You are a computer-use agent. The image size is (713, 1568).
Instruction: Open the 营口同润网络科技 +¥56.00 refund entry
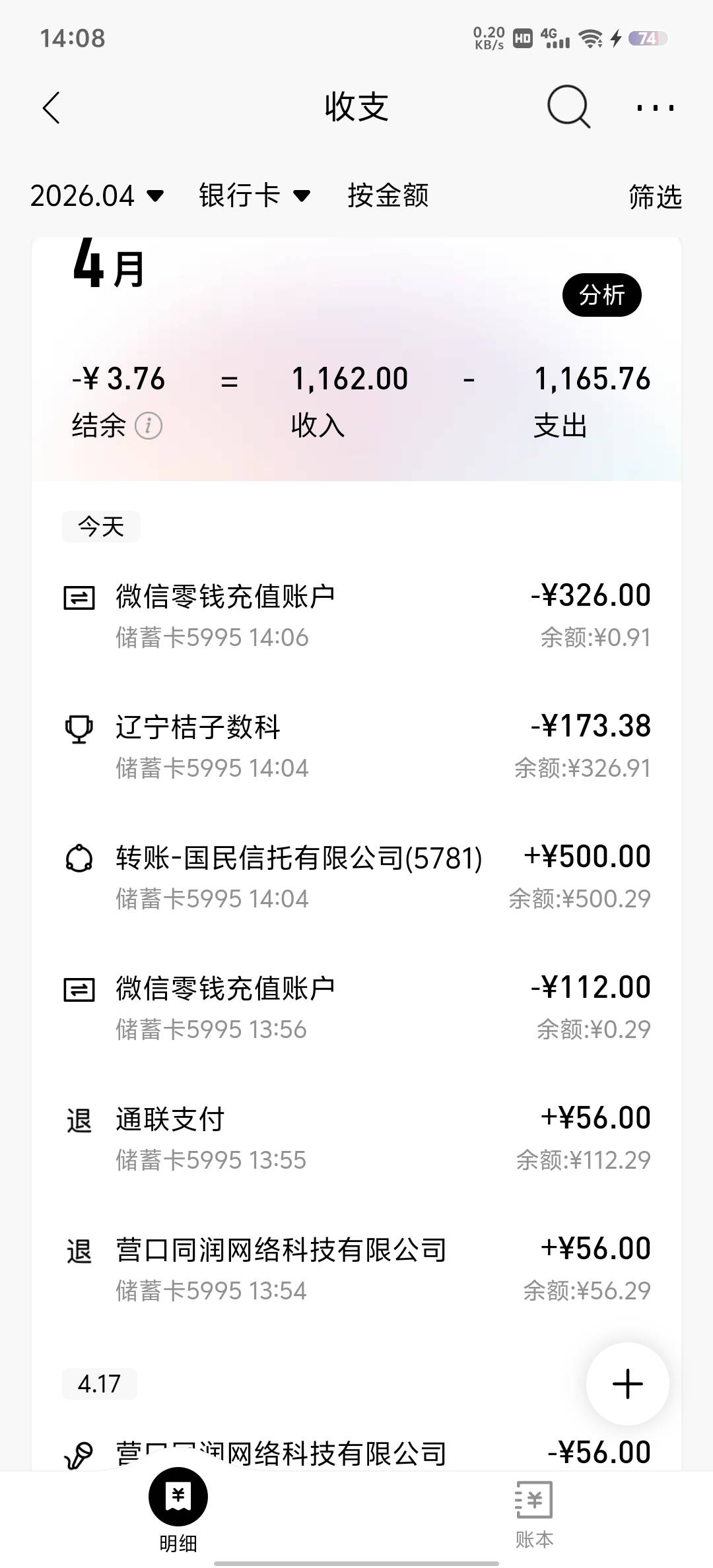click(x=356, y=1269)
